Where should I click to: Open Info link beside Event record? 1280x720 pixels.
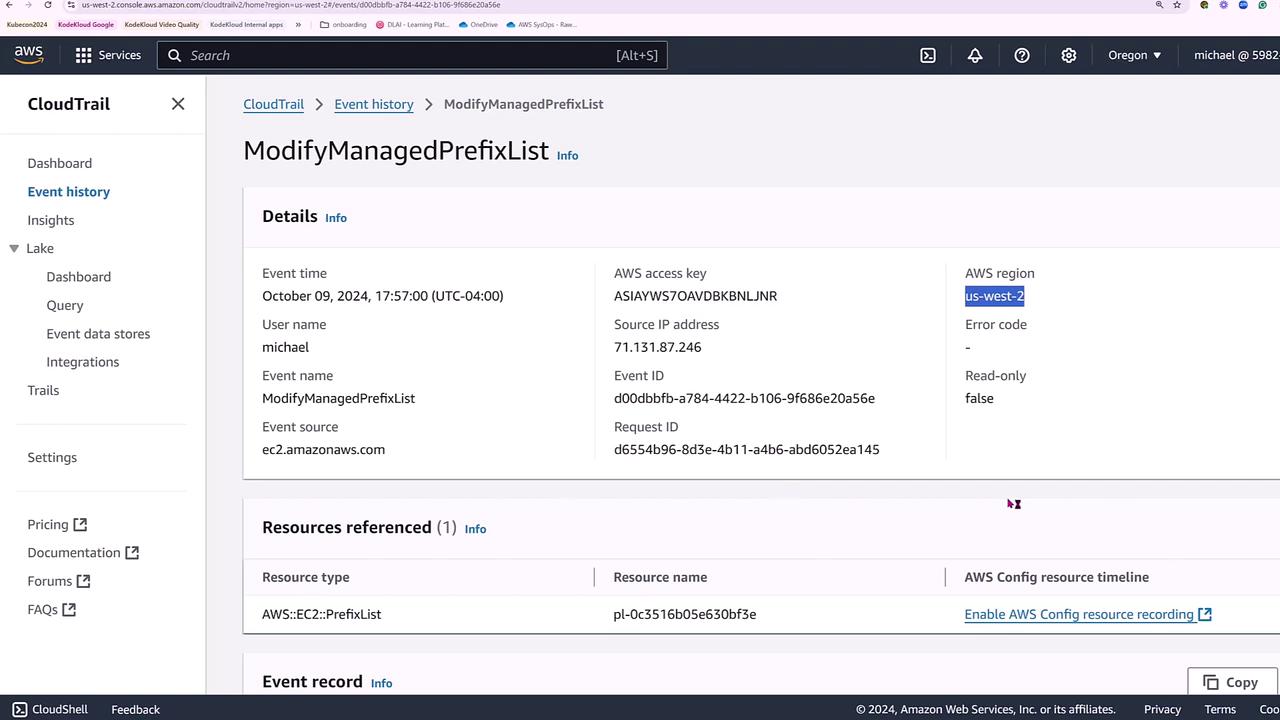[382, 683]
